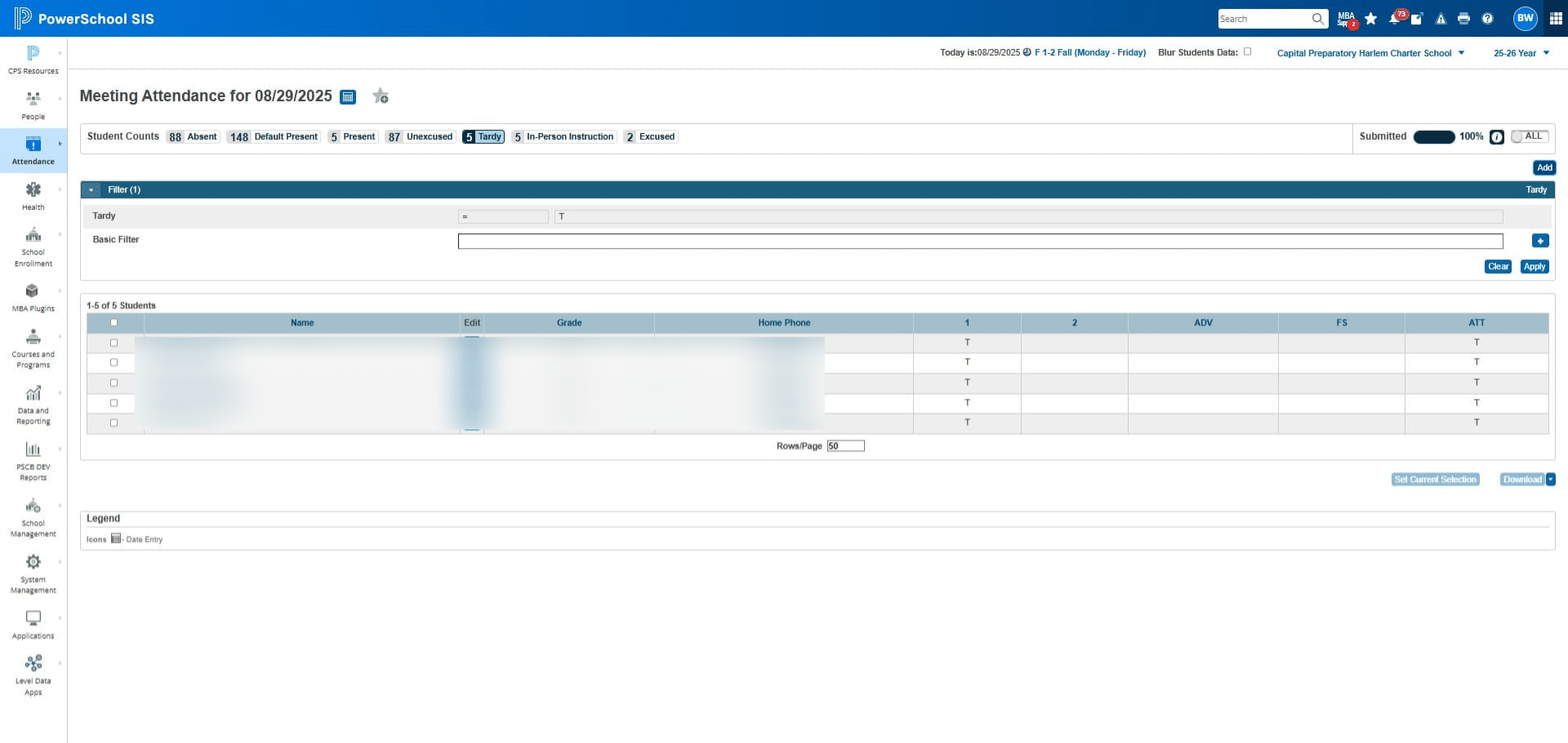Click the print icon in header
1568x743 pixels.
1463,19
